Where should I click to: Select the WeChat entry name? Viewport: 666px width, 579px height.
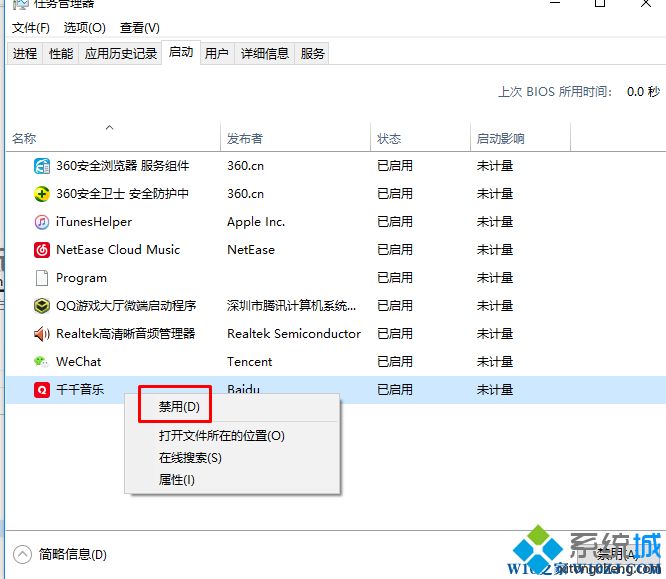pyautogui.click(x=79, y=362)
